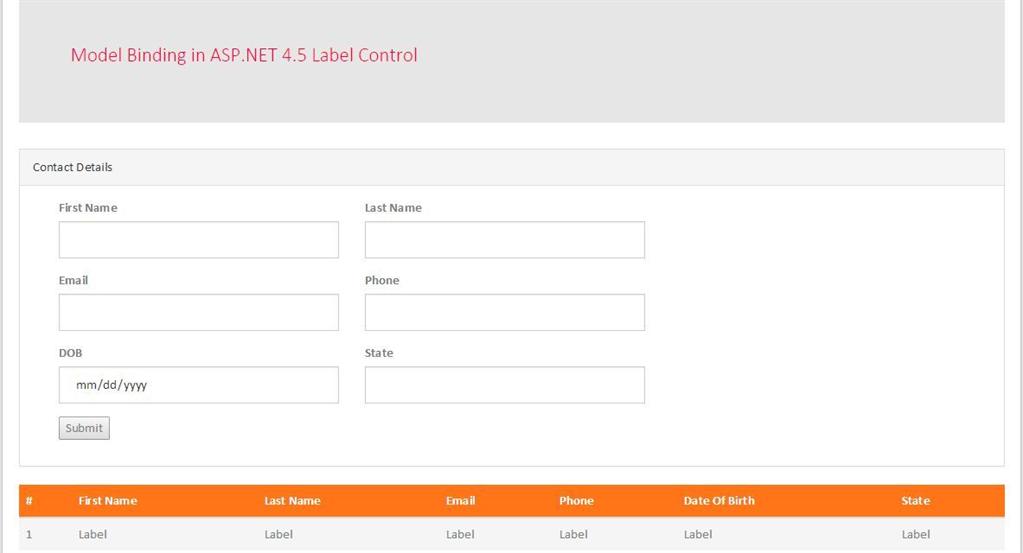
Task: Click Label cell under State column
Action: click(916, 534)
